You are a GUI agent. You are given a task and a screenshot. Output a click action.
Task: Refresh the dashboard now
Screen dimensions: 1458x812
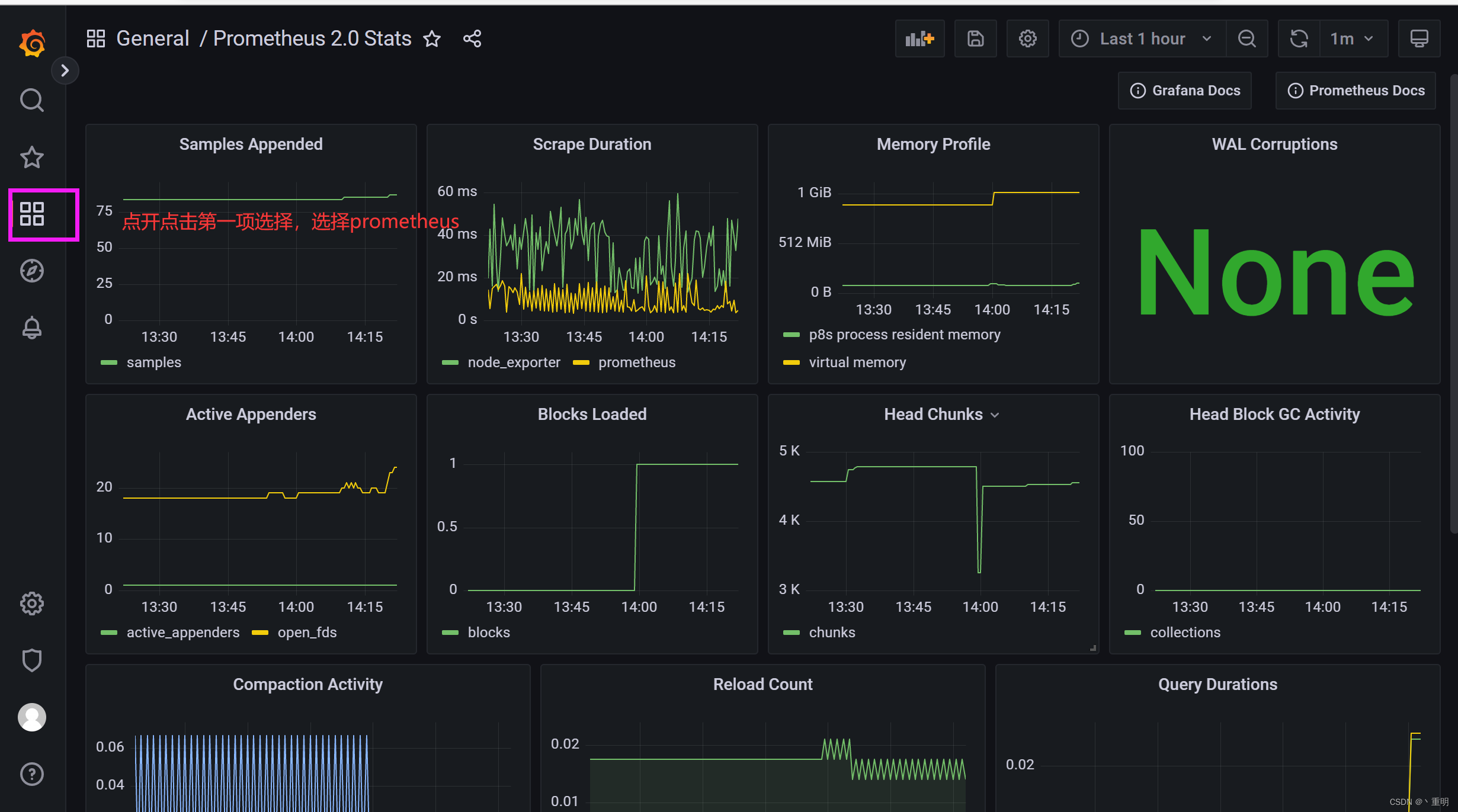point(1299,39)
